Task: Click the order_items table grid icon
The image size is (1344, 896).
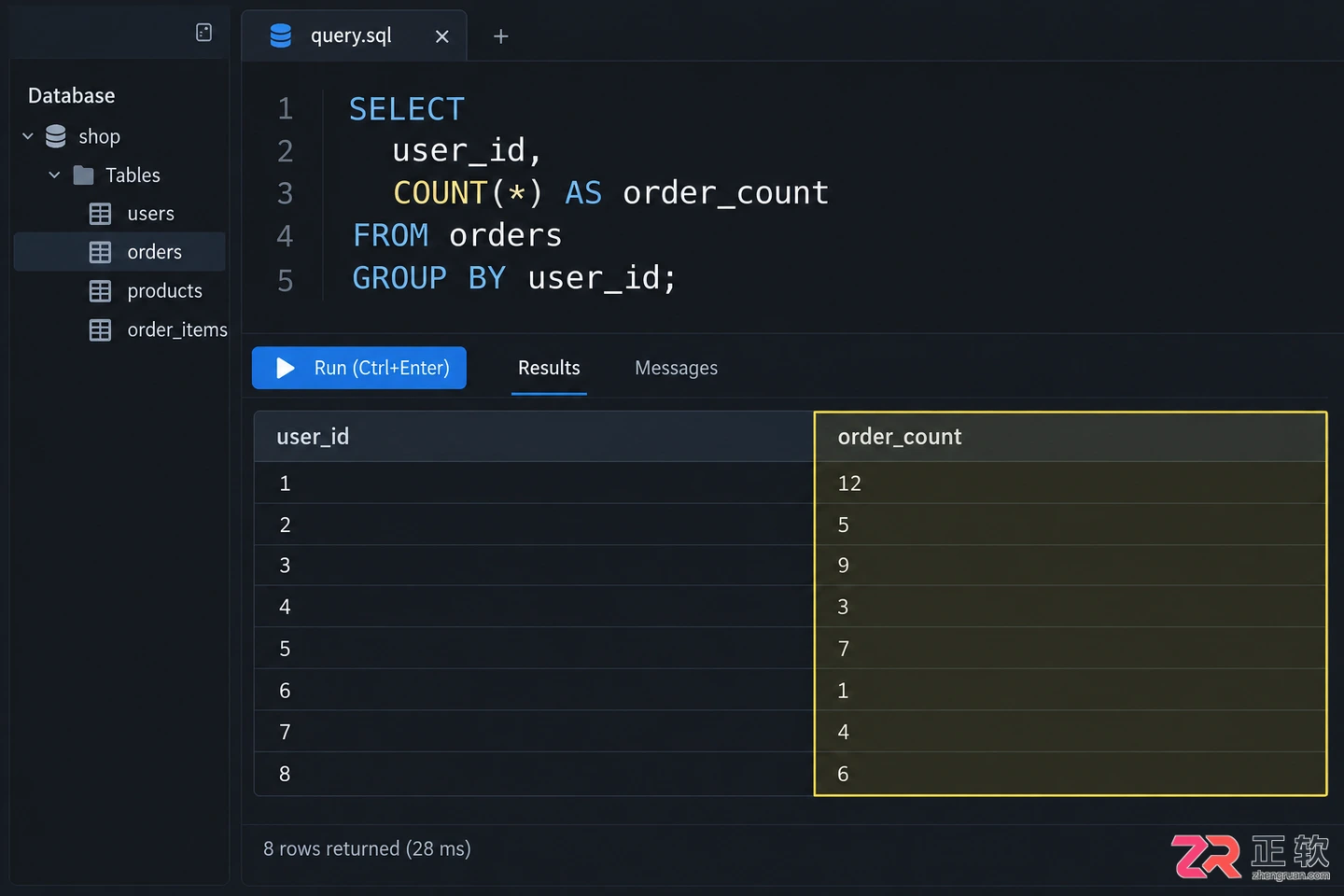Action: coord(100,329)
